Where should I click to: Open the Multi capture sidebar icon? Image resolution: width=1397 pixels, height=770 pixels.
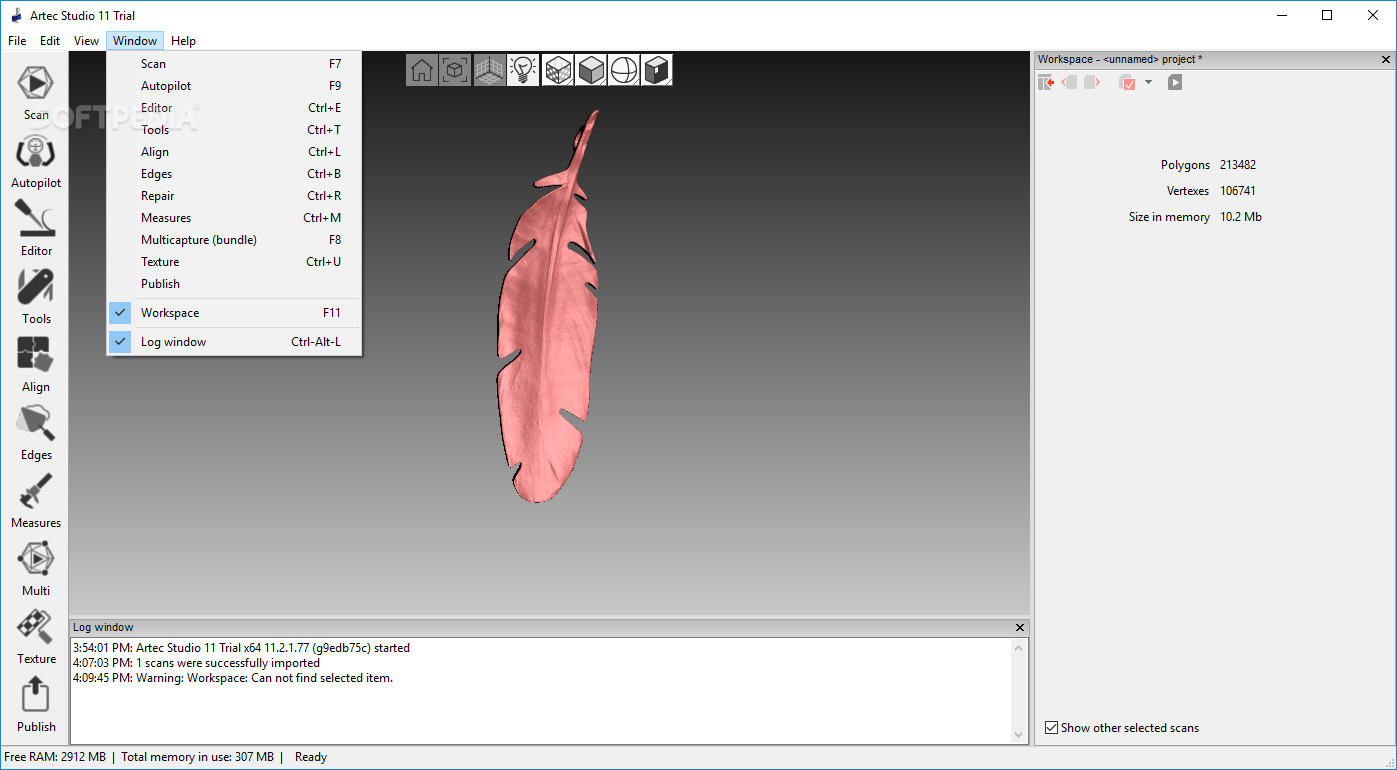[x=36, y=568]
